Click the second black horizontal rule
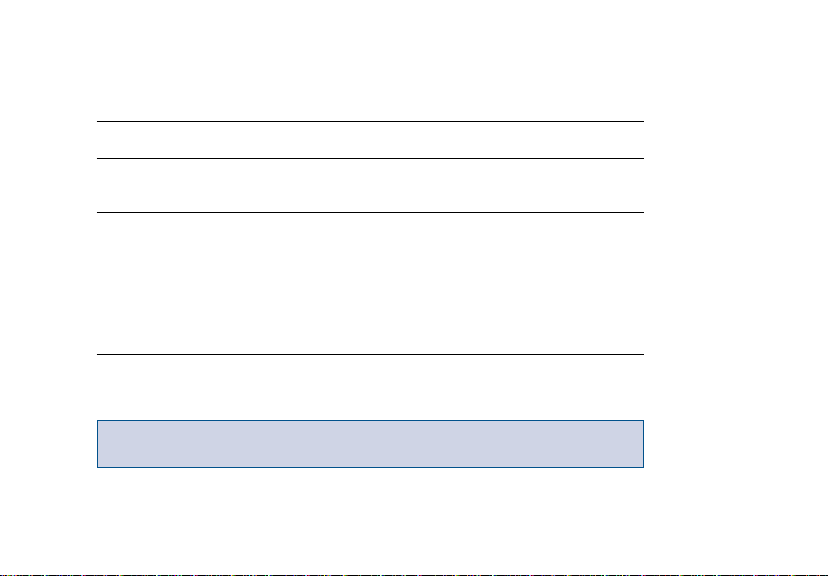The height and width of the screenshot is (576, 828). pyautogui.click(x=370, y=158)
